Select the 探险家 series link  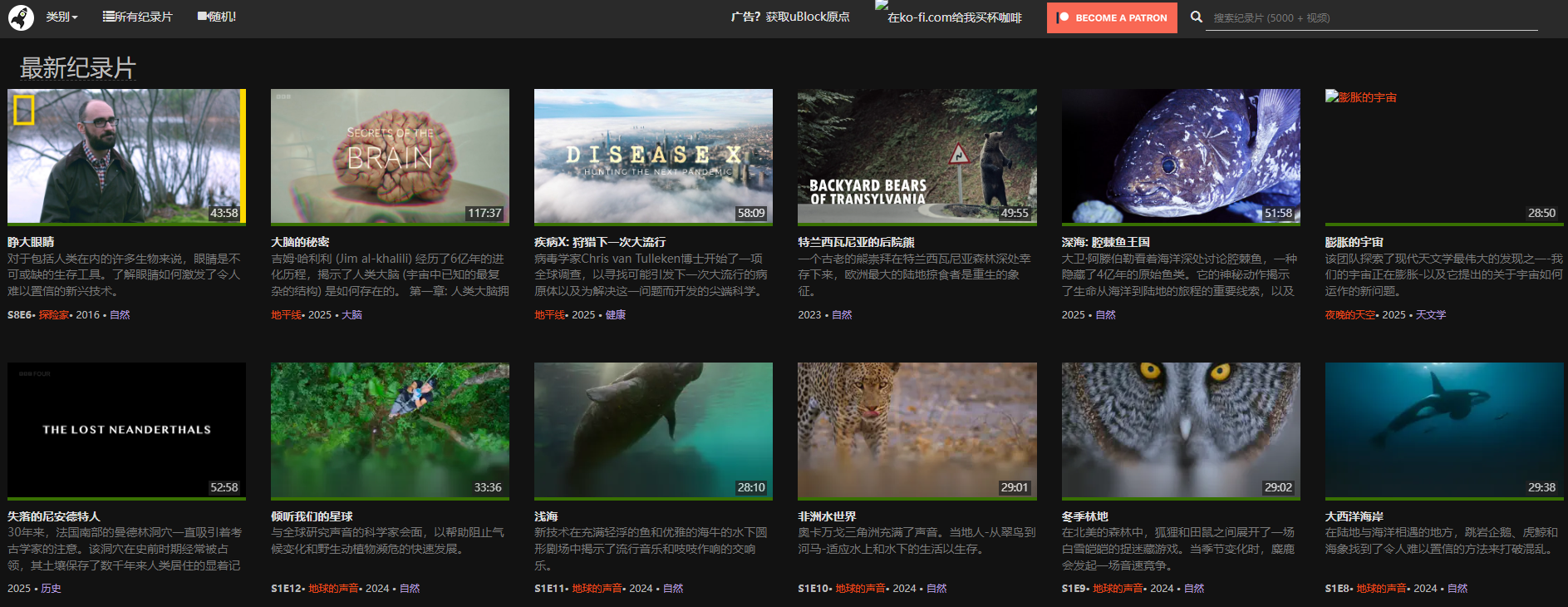pos(54,315)
